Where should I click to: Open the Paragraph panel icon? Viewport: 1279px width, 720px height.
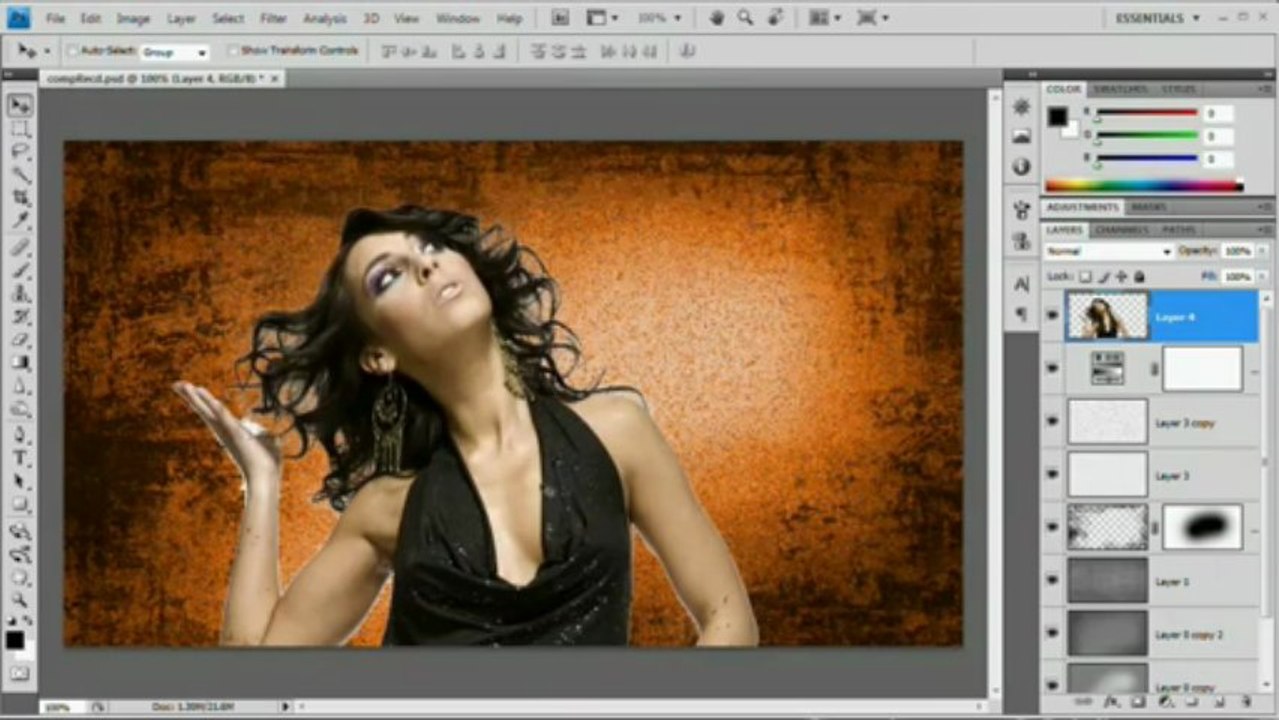coord(1021,314)
